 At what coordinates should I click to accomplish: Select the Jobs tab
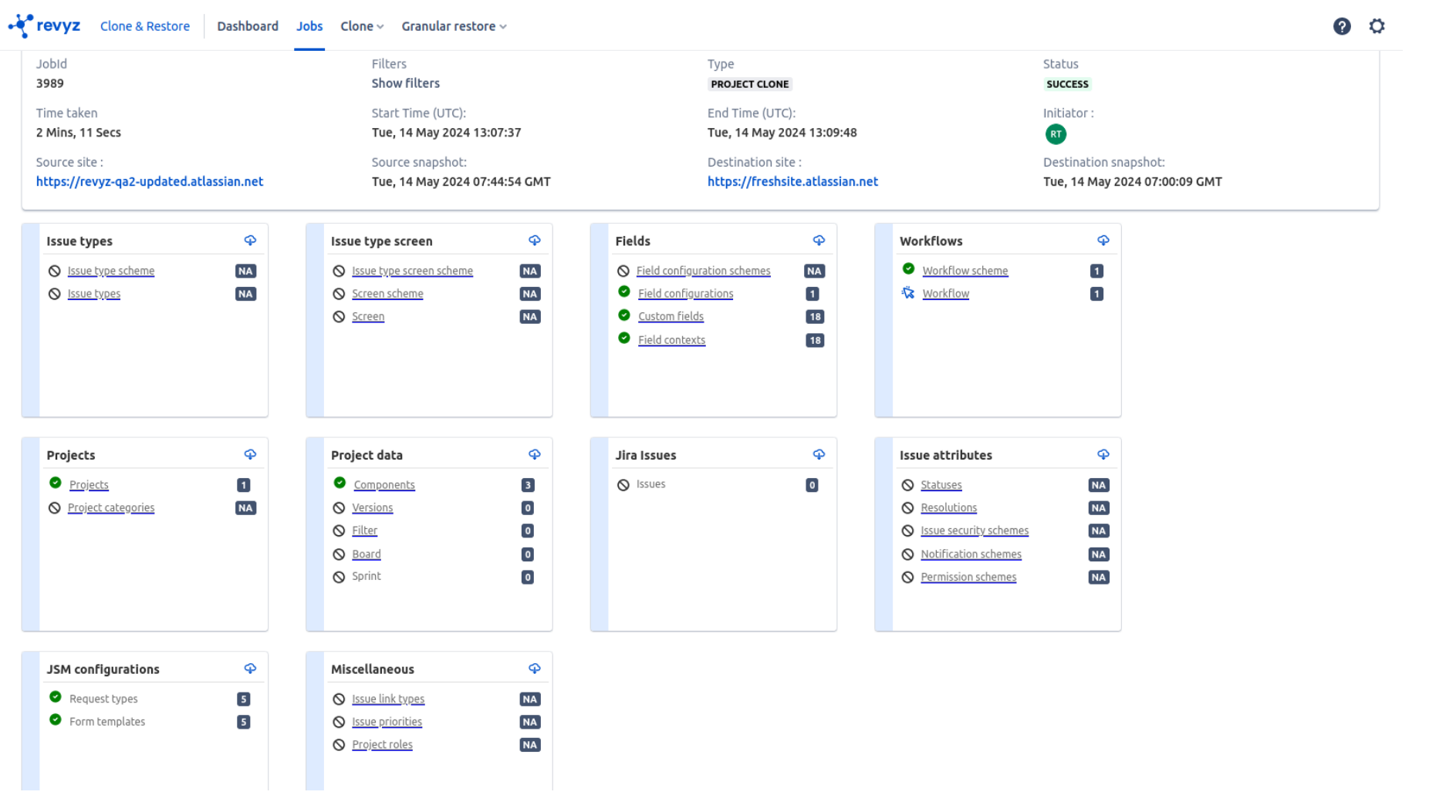click(x=309, y=26)
